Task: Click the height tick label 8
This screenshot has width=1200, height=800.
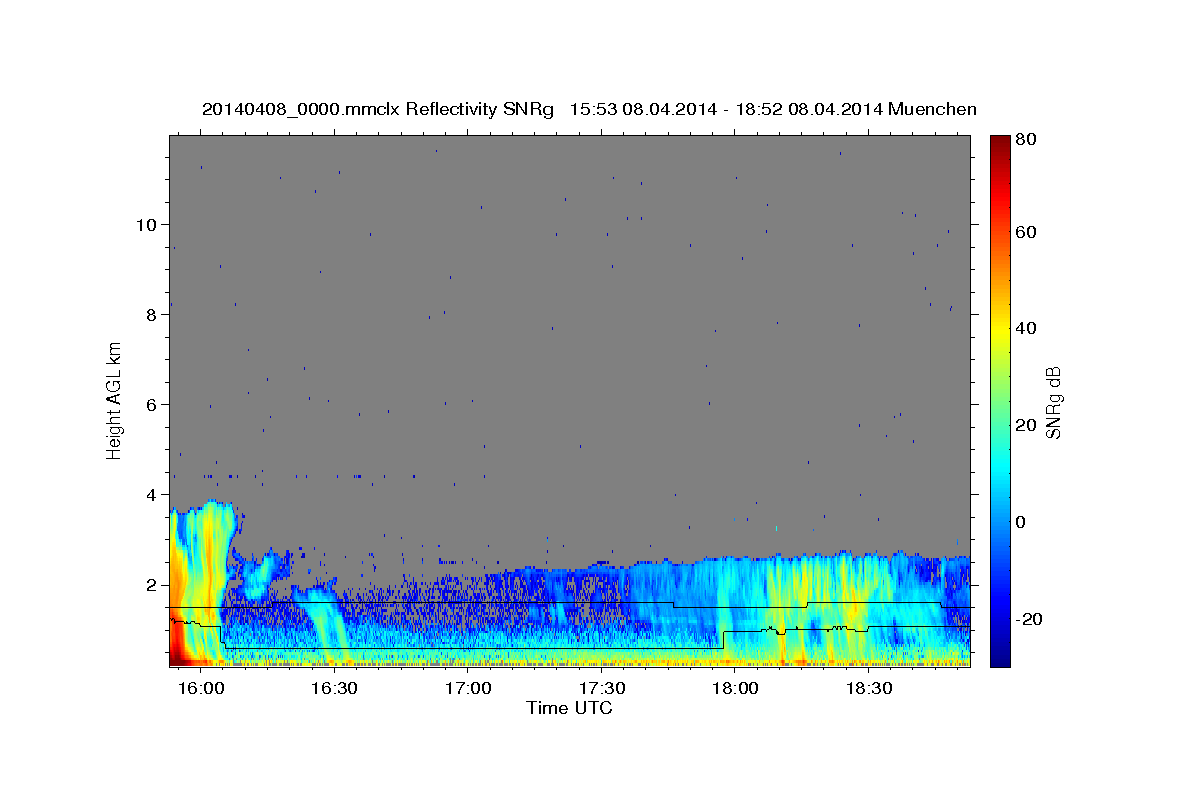Action: coord(152,315)
